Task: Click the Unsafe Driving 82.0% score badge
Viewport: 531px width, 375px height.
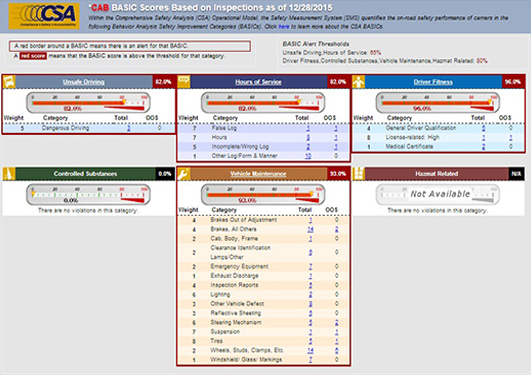Action: (x=164, y=82)
